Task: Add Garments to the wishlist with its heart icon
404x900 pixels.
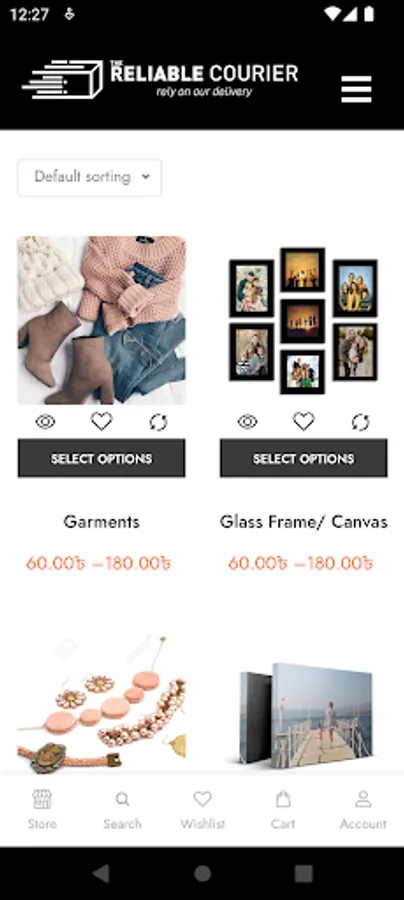Action: point(102,422)
